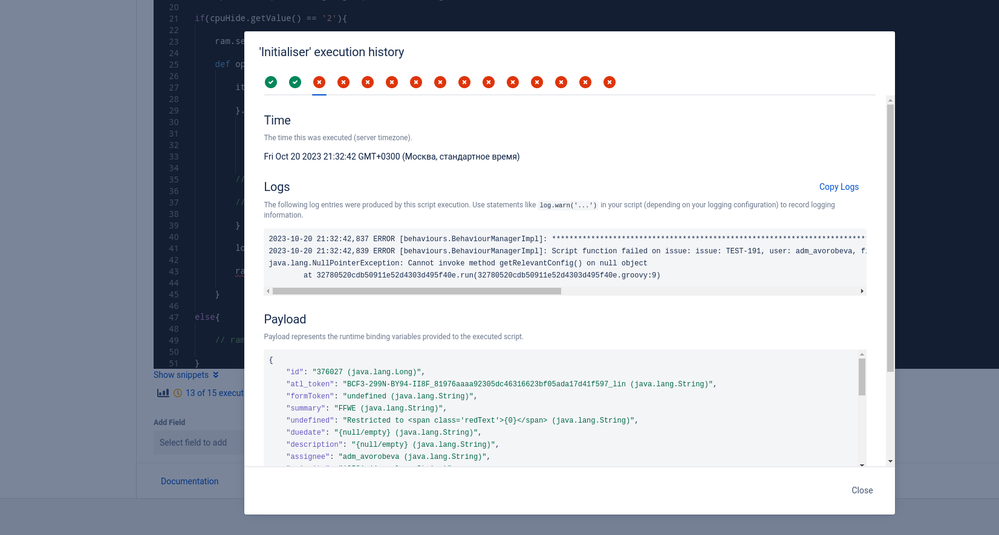Image resolution: width=999 pixels, height=535 pixels.
Task: Click the payload "id" entry 376027
Action: (356, 372)
